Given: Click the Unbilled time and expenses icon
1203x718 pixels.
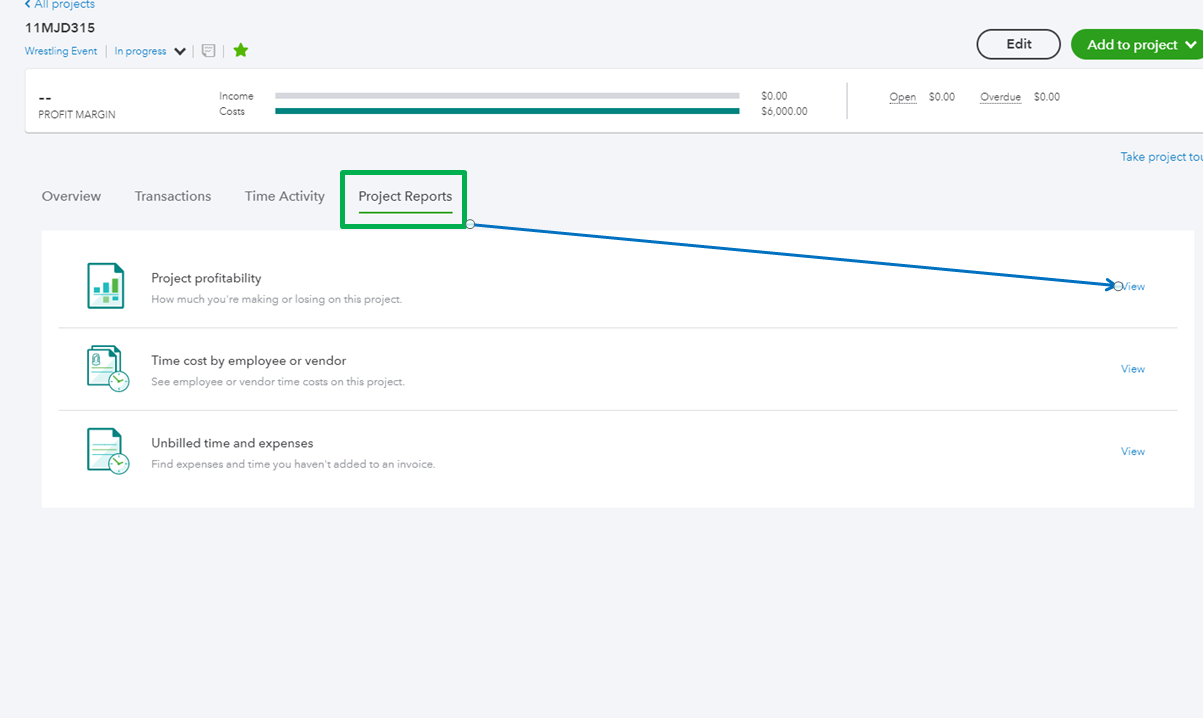Looking at the screenshot, I should pyautogui.click(x=106, y=451).
